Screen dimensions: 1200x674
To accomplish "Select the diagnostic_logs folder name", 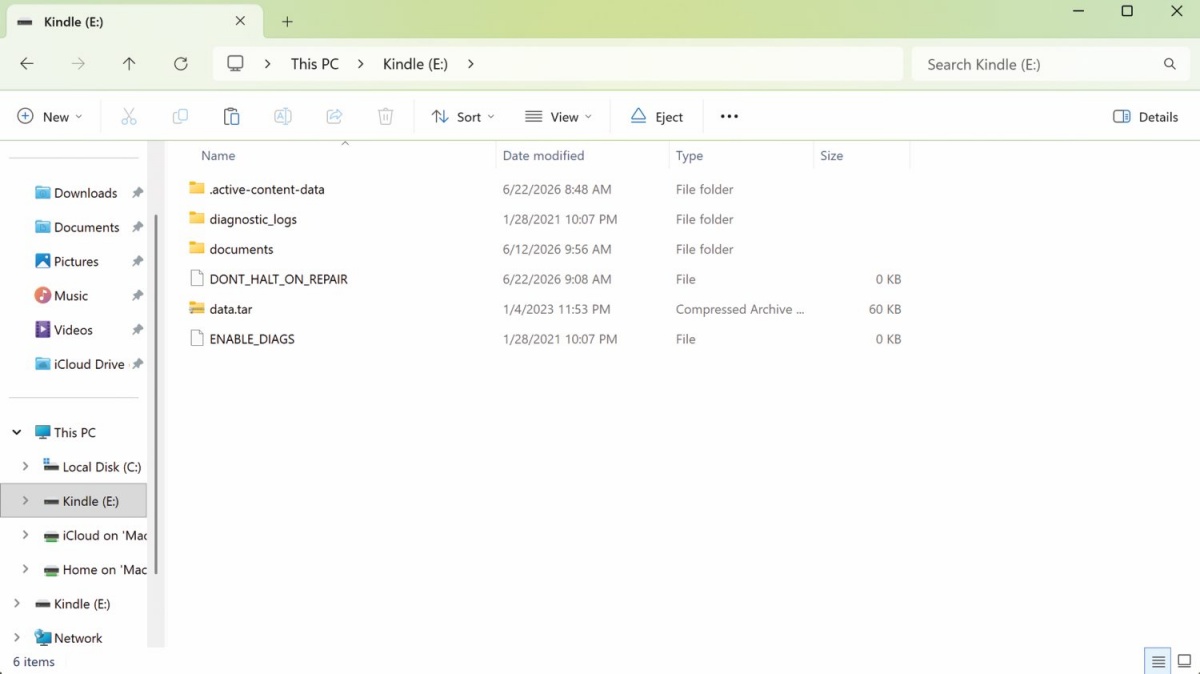I will [253, 219].
